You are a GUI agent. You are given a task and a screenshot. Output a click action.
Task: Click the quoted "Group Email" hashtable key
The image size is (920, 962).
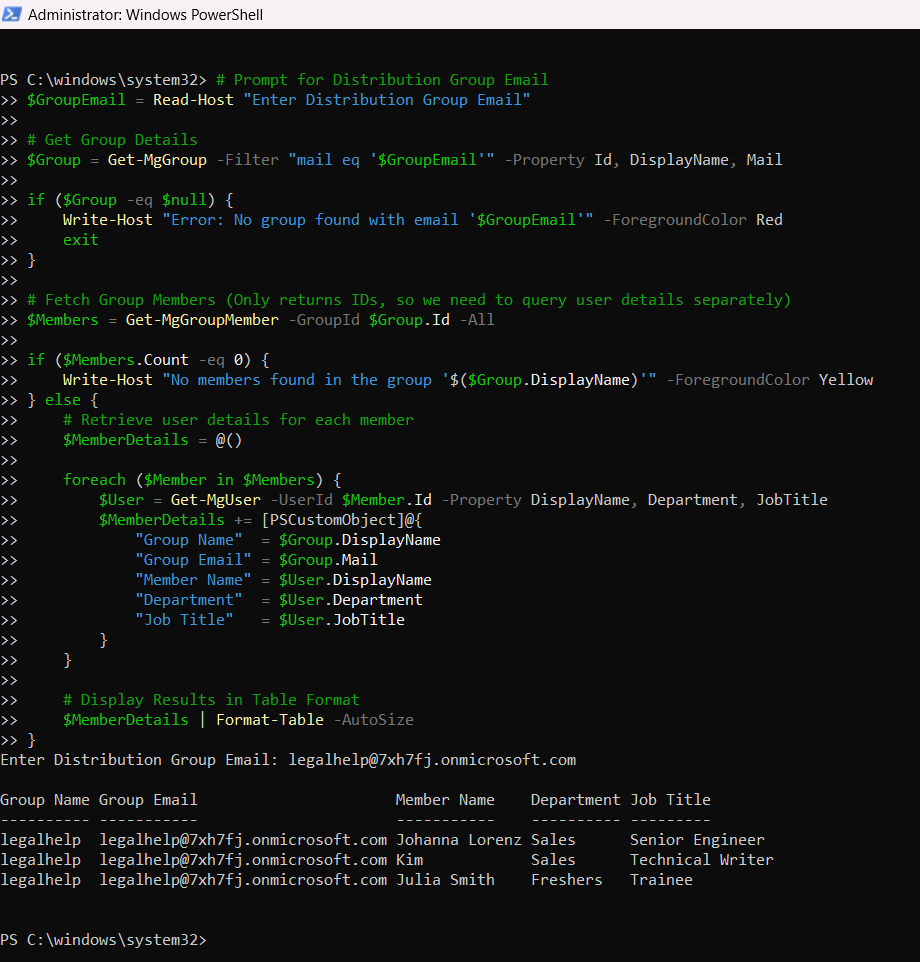pyautogui.click(x=193, y=560)
